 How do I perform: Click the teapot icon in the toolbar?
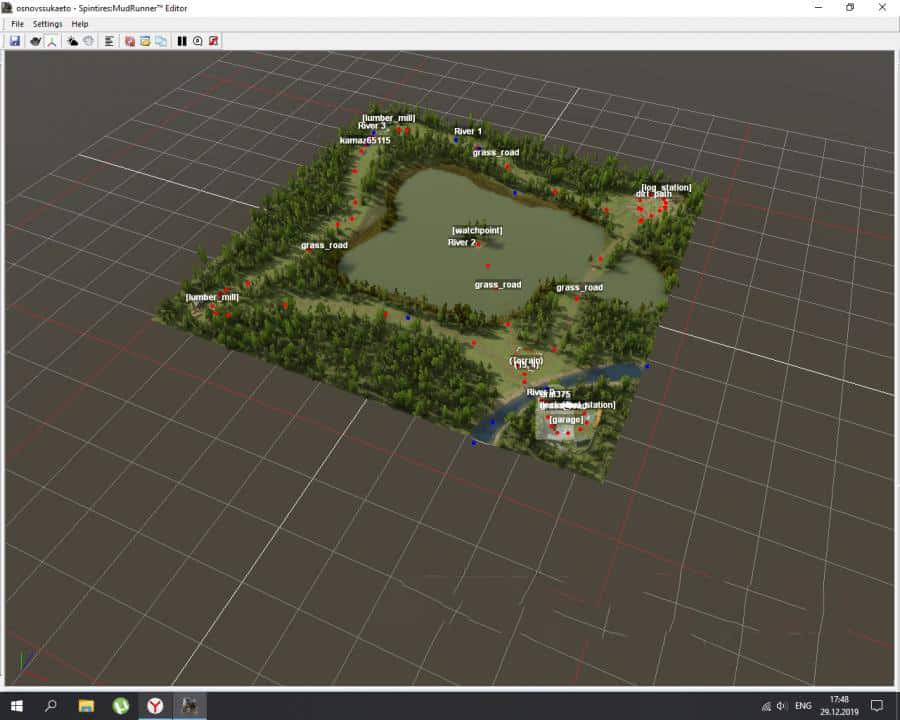coord(35,41)
